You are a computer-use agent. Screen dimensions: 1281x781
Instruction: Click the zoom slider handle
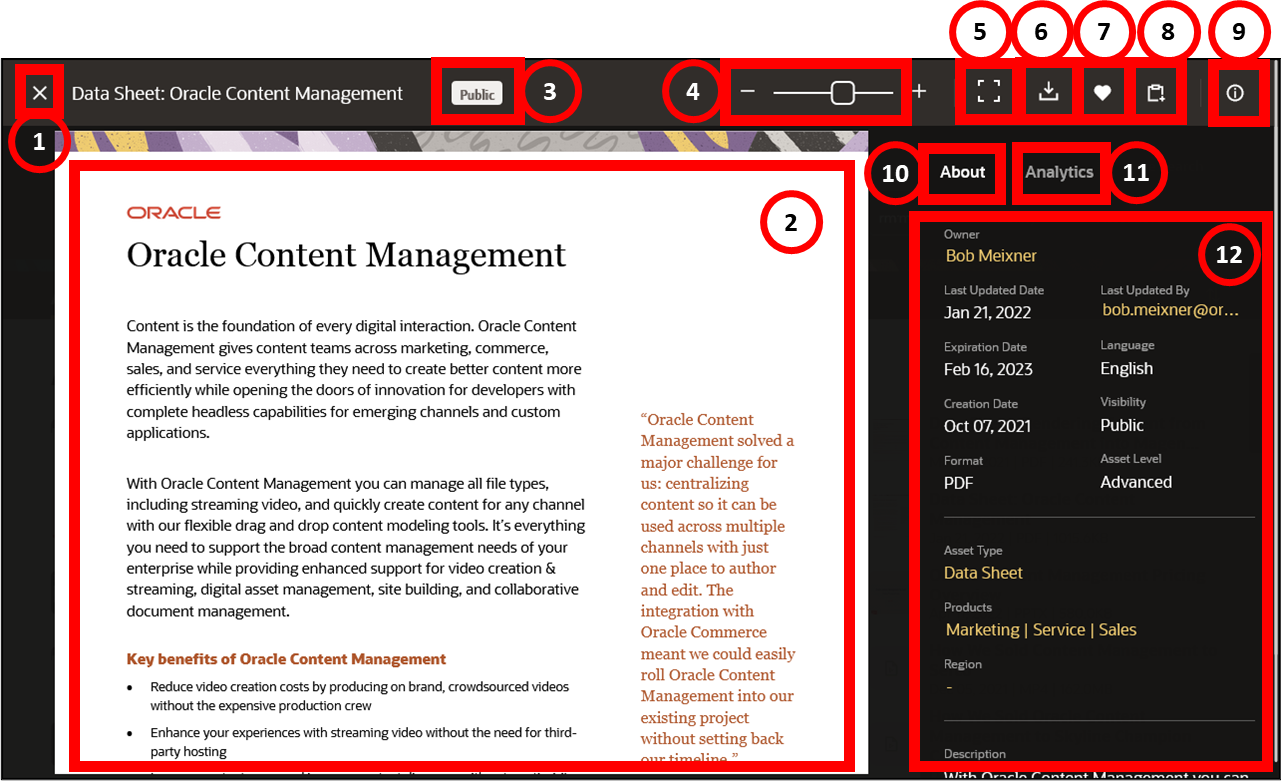click(843, 91)
